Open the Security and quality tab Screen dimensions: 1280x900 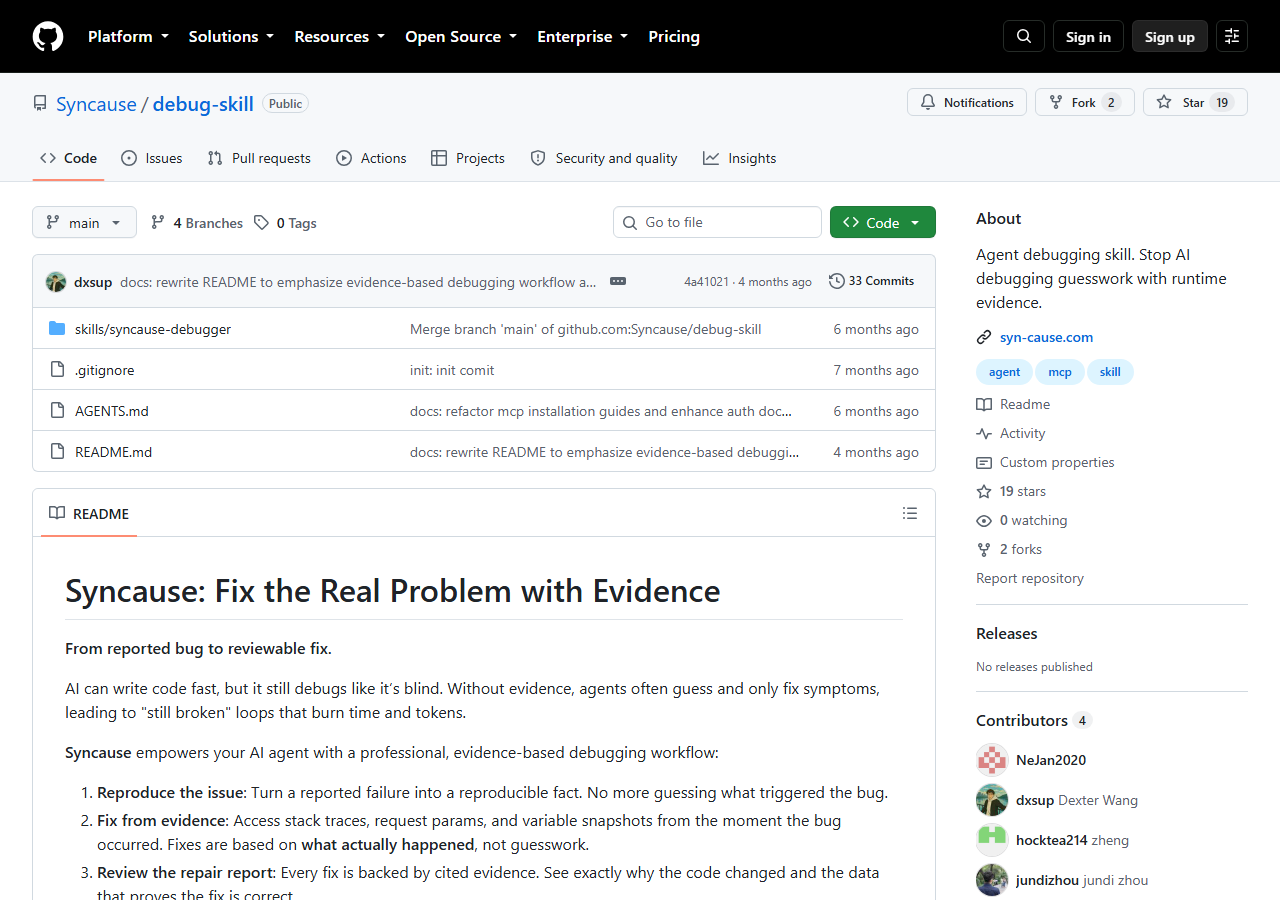click(604, 158)
